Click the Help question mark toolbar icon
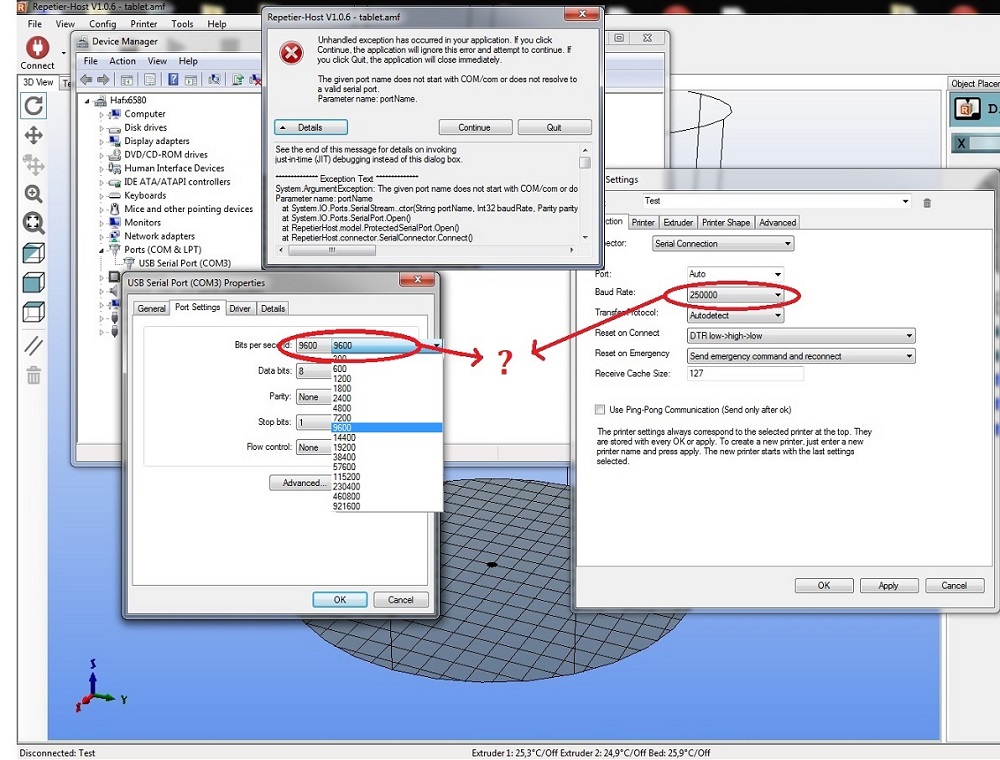This screenshot has height=760, width=1000. 173,80
